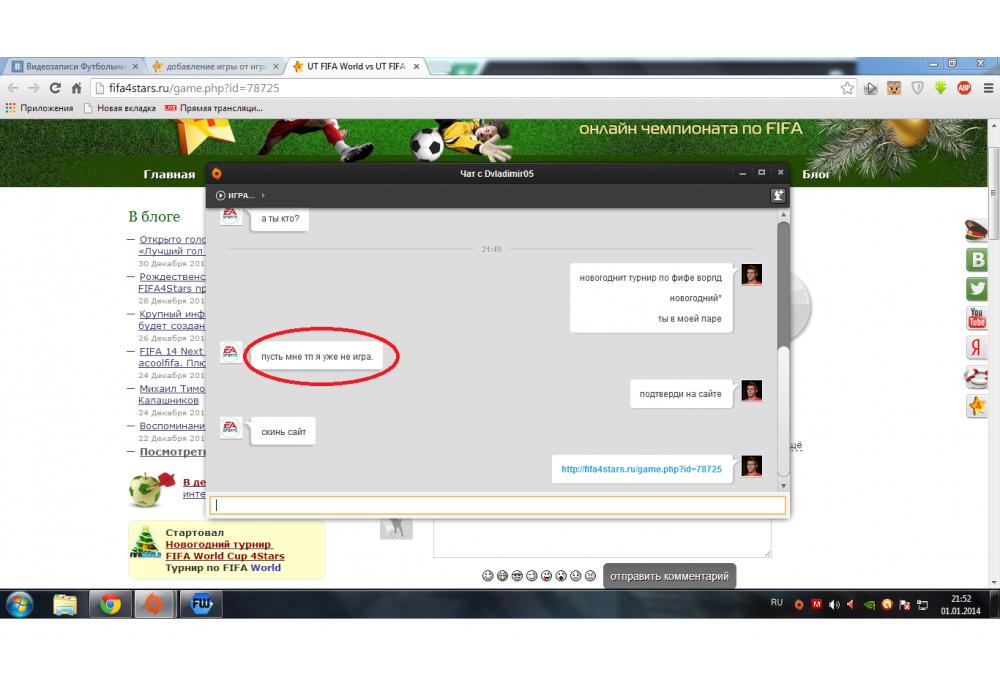
Task: Expand the ИГРА game dropdown in chat
Action: [x=241, y=195]
